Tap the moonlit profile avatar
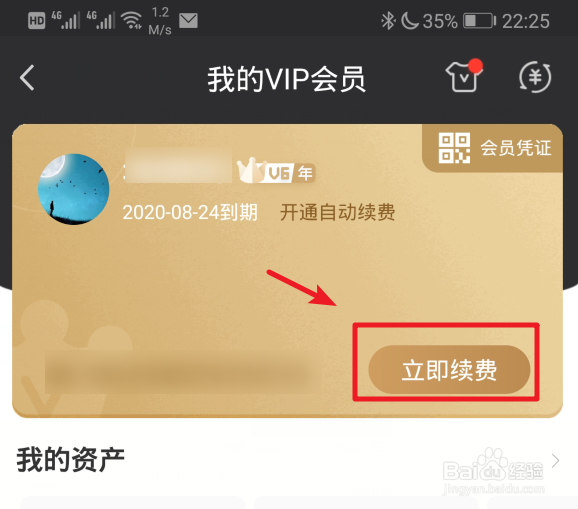 pyautogui.click(x=74, y=189)
